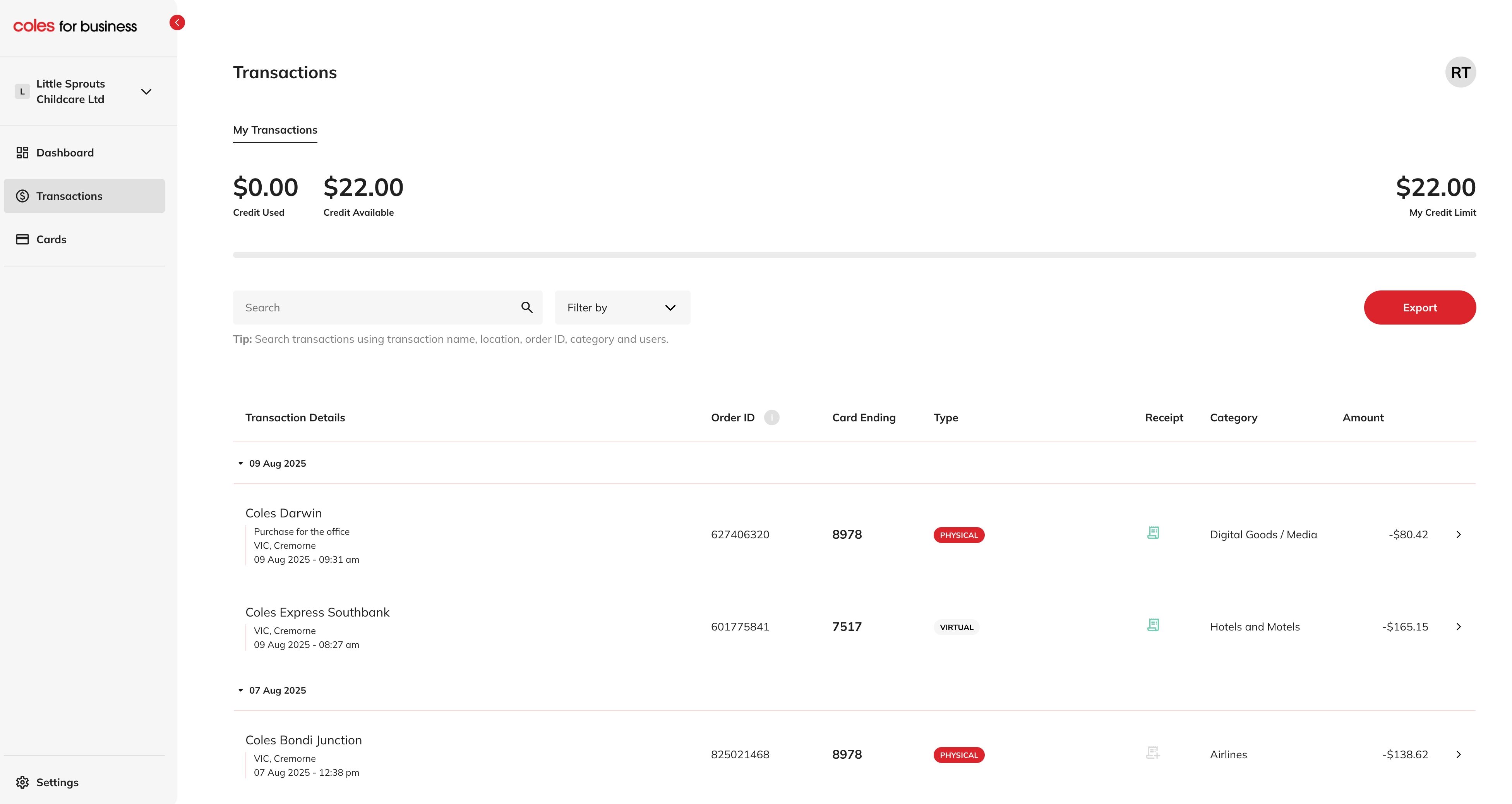Click the search magnifier icon
Viewport: 1512px width, 804px height.
(526, 307)
